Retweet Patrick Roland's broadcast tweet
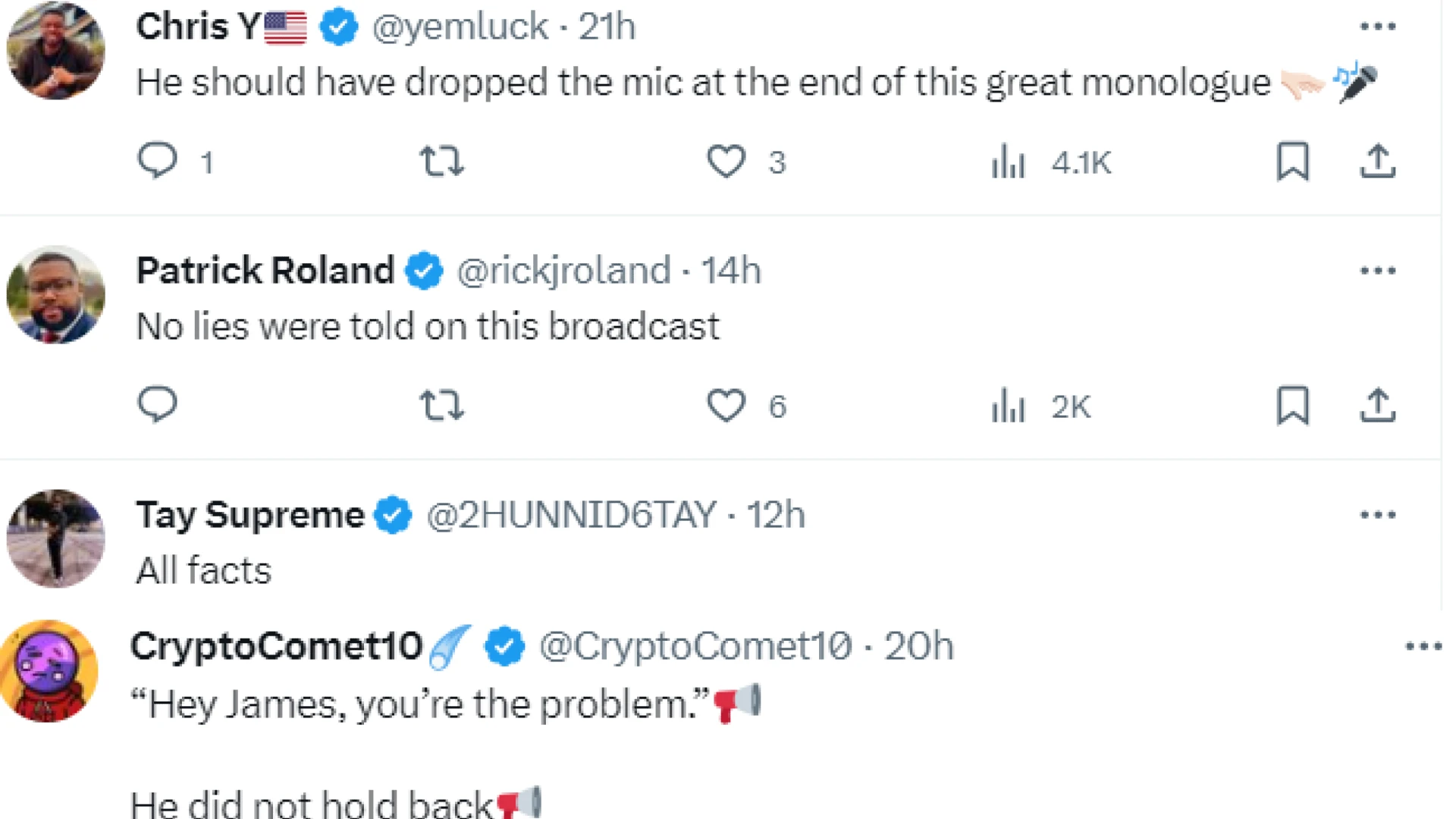Image resolution: width=1456 pixels, height=819 pixels. pyautogui.click(x=441, y=406)
